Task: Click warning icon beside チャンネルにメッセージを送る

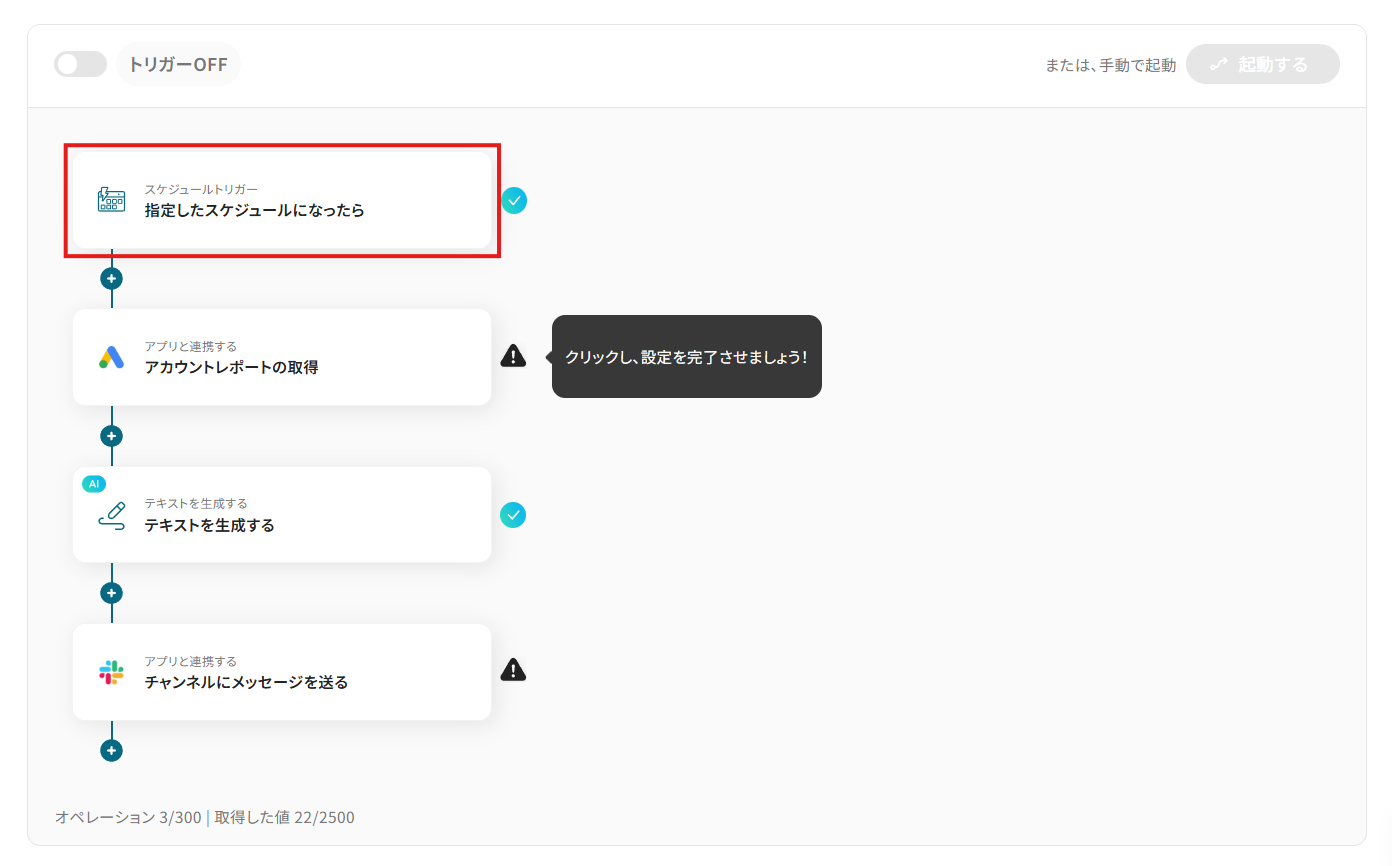Action: point(513,670)
